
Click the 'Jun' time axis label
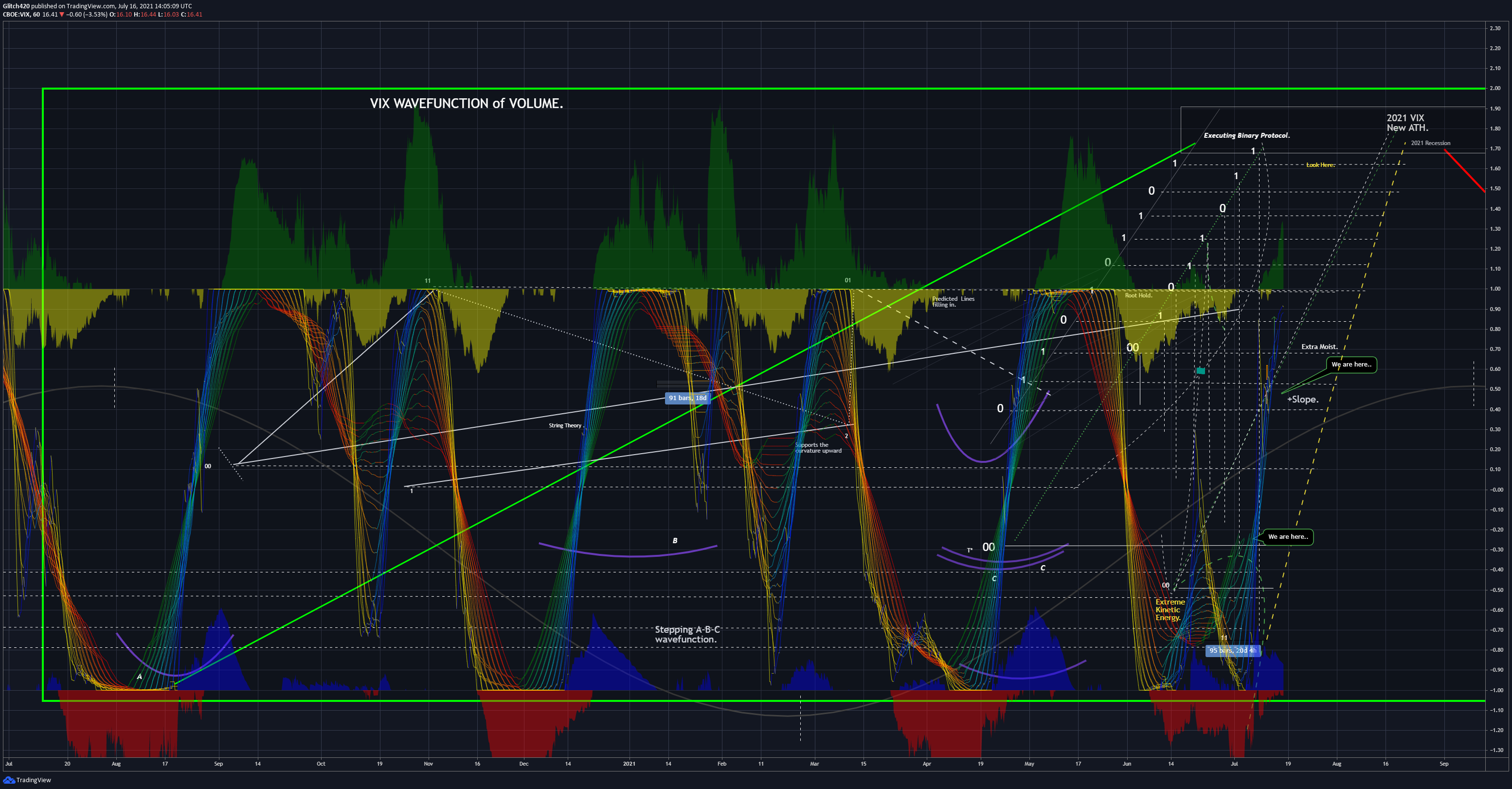(1126, 764)
